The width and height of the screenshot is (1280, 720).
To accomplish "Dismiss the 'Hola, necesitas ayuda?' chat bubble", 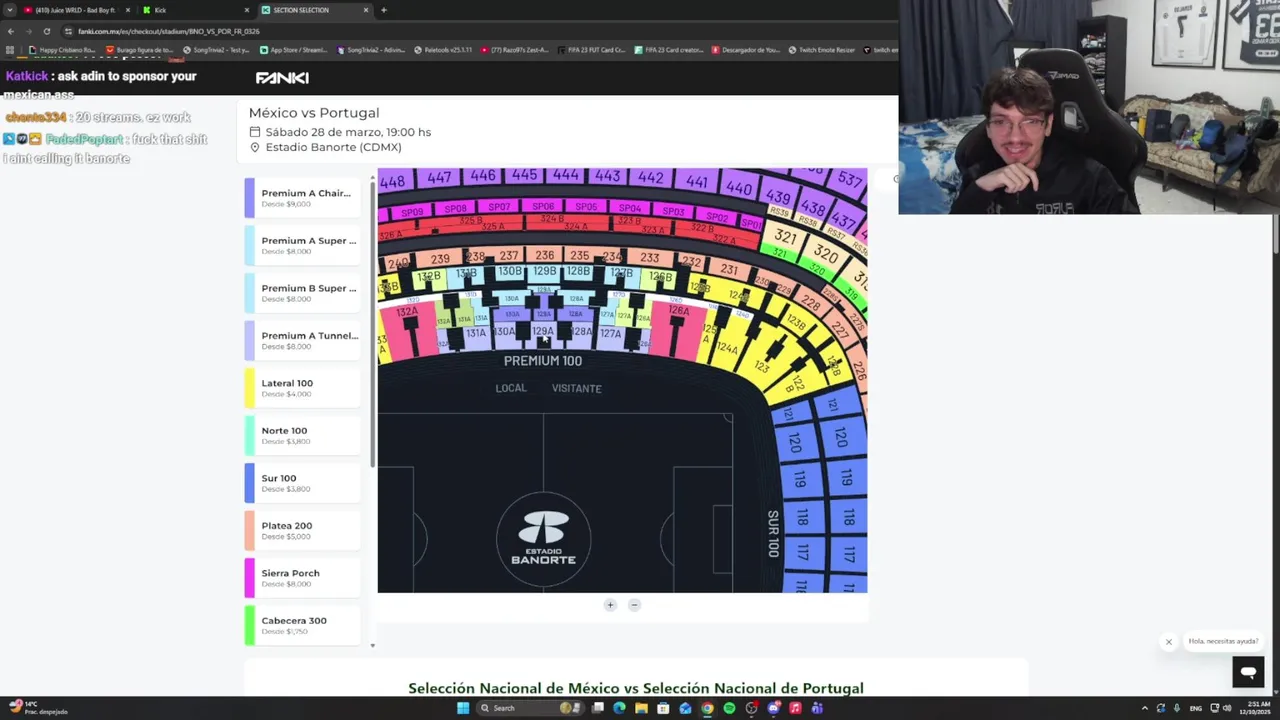I will coord(1168,642).
